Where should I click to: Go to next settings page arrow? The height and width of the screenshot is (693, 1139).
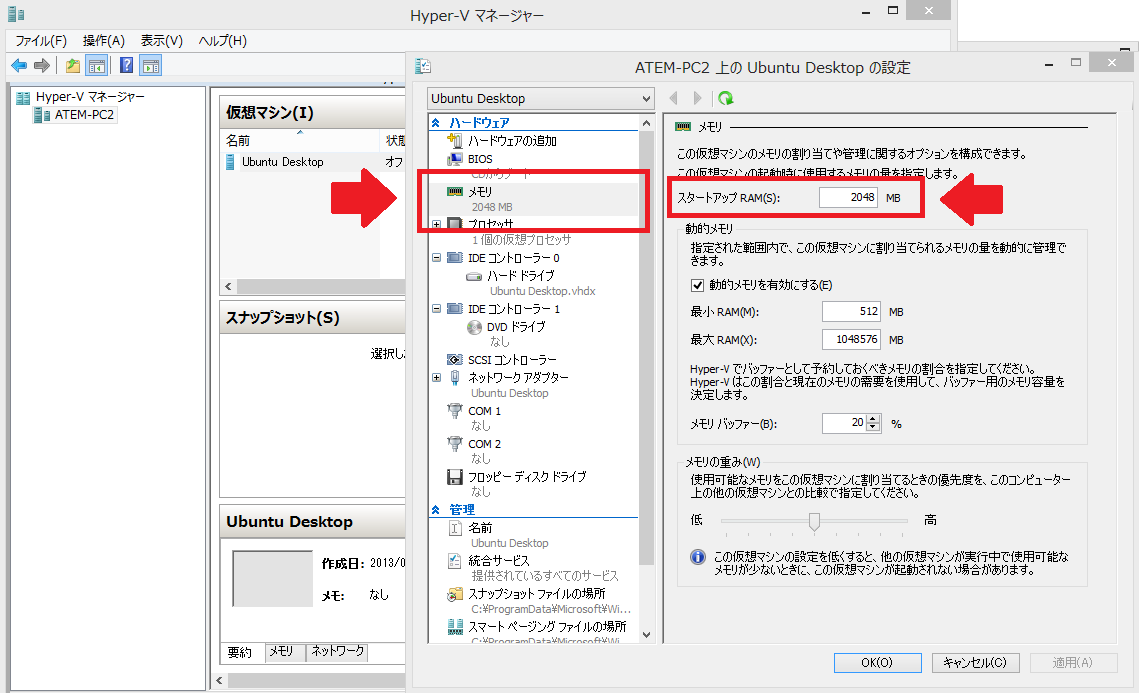click(x=697, y=98)
